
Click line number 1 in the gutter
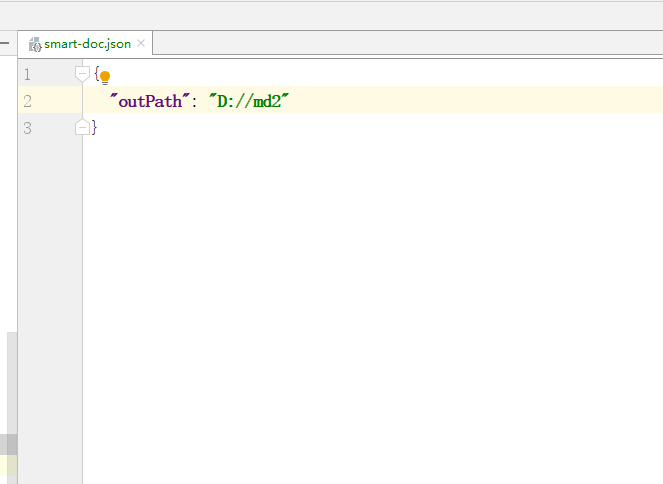pos(26,74)
